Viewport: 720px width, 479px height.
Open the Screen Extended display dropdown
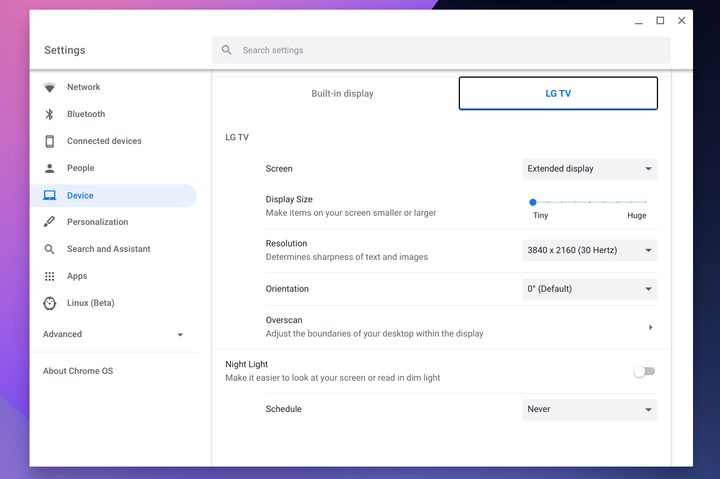590,169
